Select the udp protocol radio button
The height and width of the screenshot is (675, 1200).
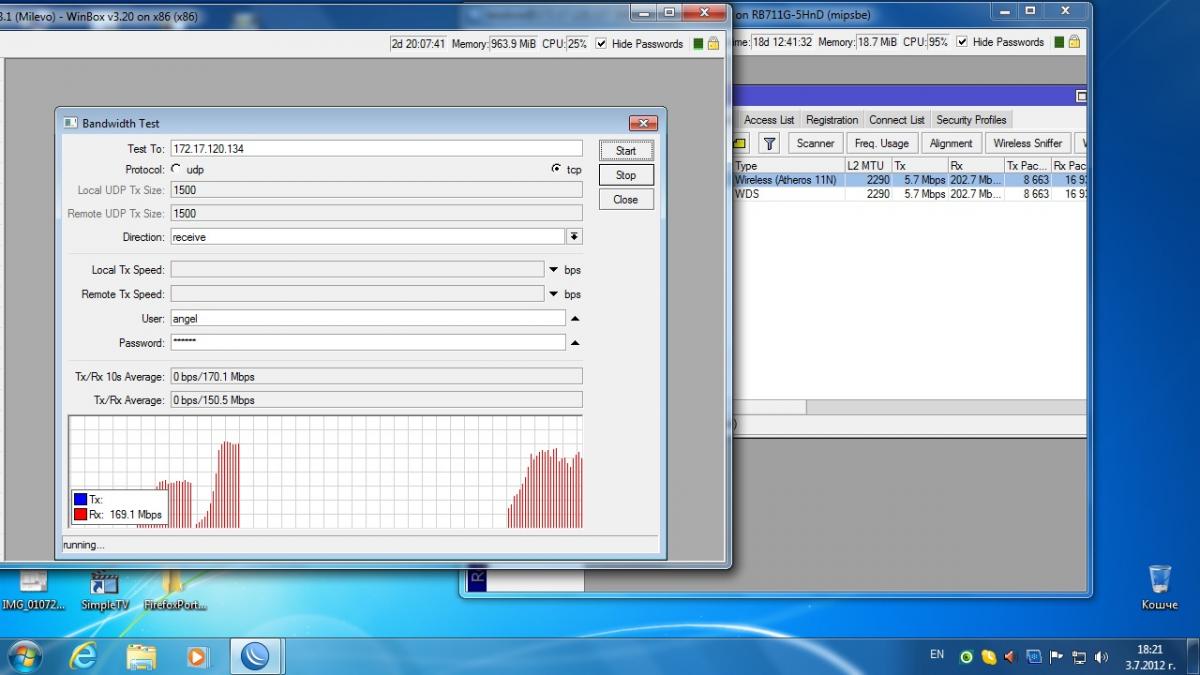click(x=177, y=170)
